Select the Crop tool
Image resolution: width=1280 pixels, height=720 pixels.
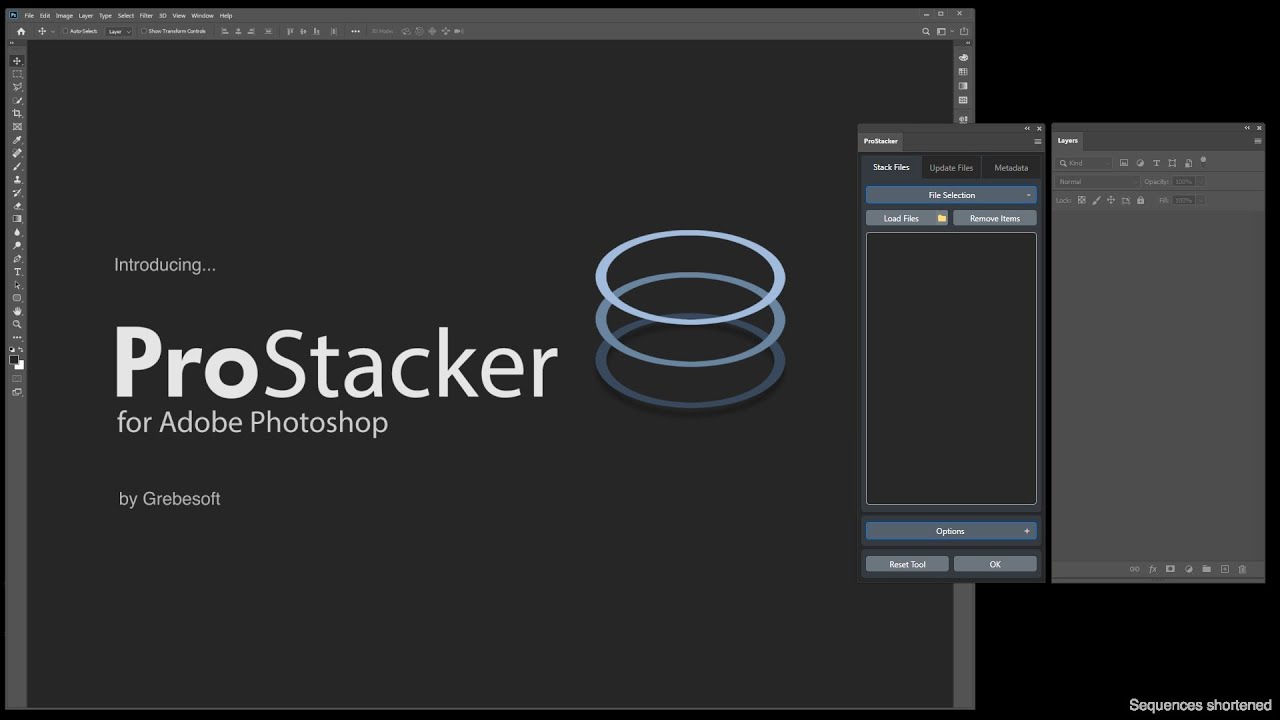[17, 114]
